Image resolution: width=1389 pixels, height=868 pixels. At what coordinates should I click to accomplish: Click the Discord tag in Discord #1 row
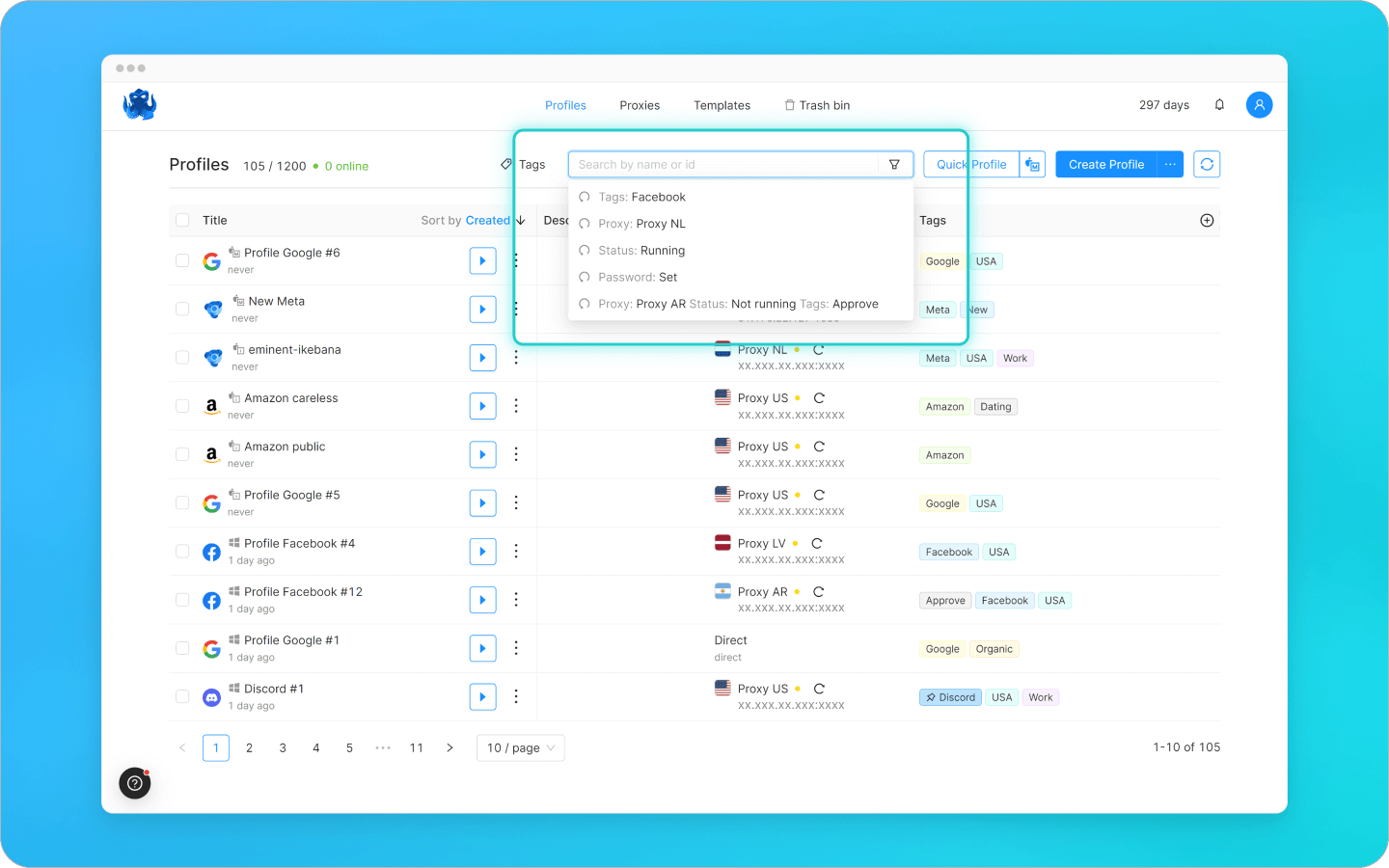click(950, 697)
